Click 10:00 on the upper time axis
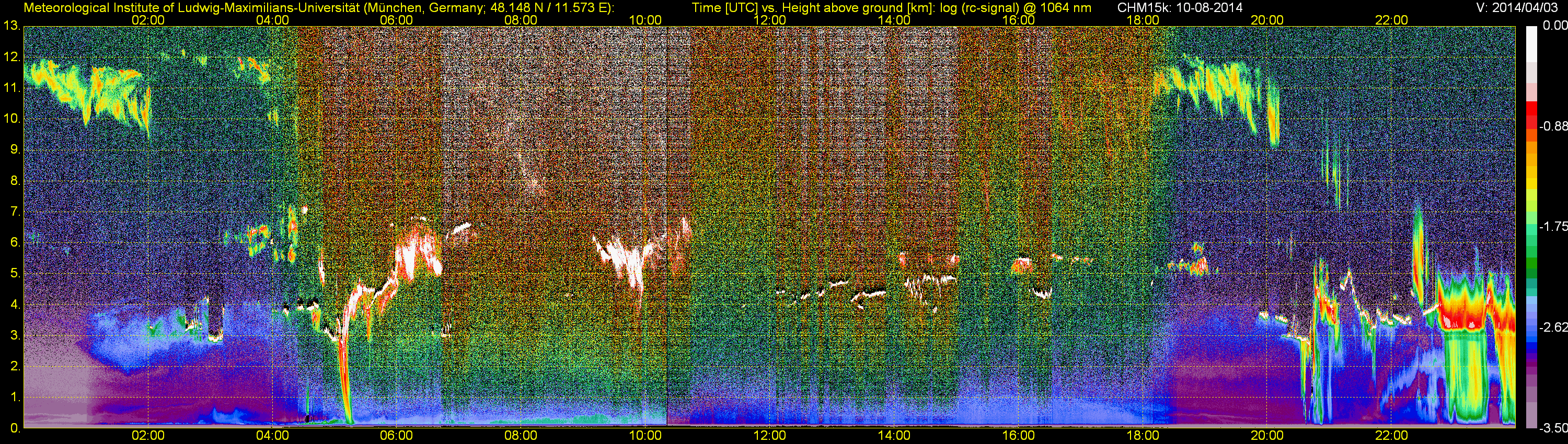Image resolution: width=1568 pixels, height=444 pixels. (645, 20)
